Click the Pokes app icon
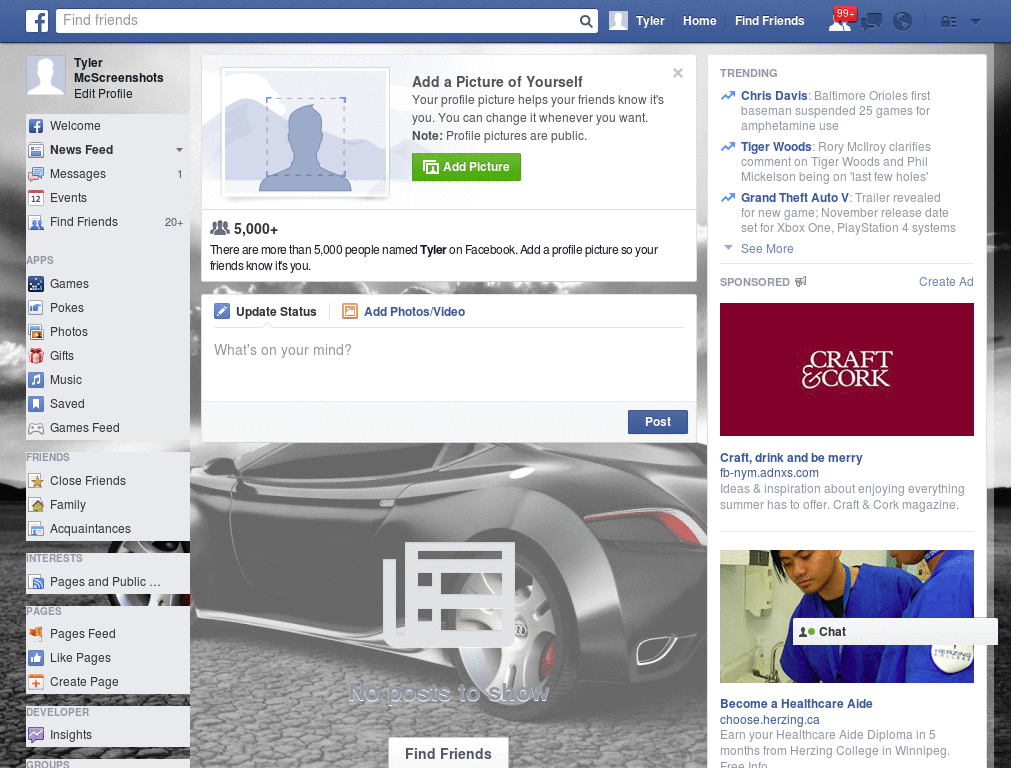The width and height of the screenshot is (1024, 768). (x=36, y=308)
